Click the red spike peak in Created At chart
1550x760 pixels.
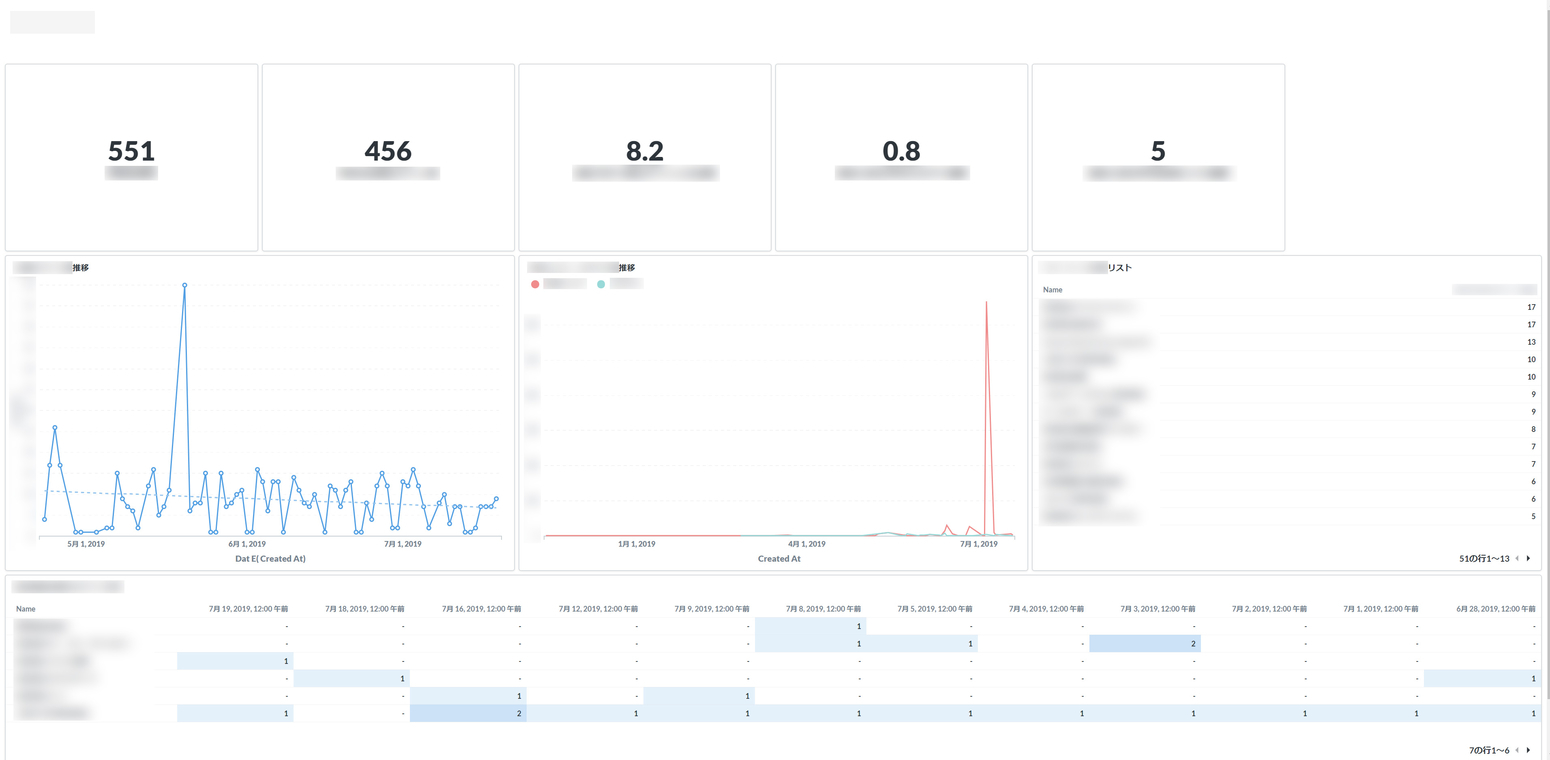[986, 302]
